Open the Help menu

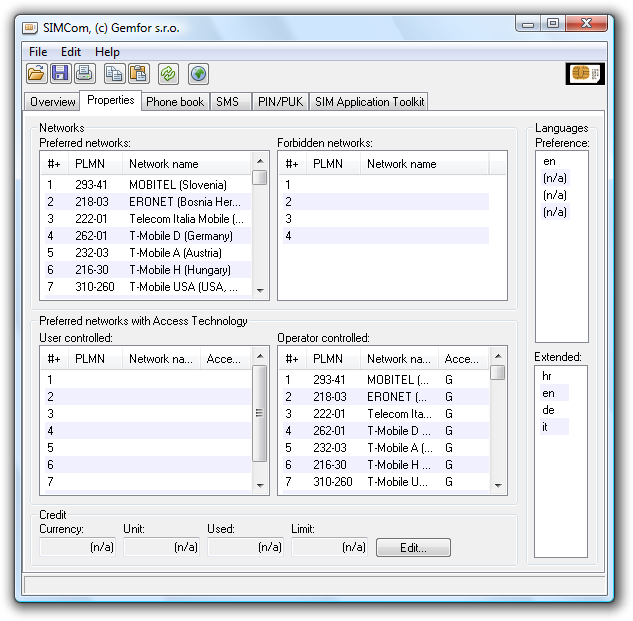tap(107, 52)
